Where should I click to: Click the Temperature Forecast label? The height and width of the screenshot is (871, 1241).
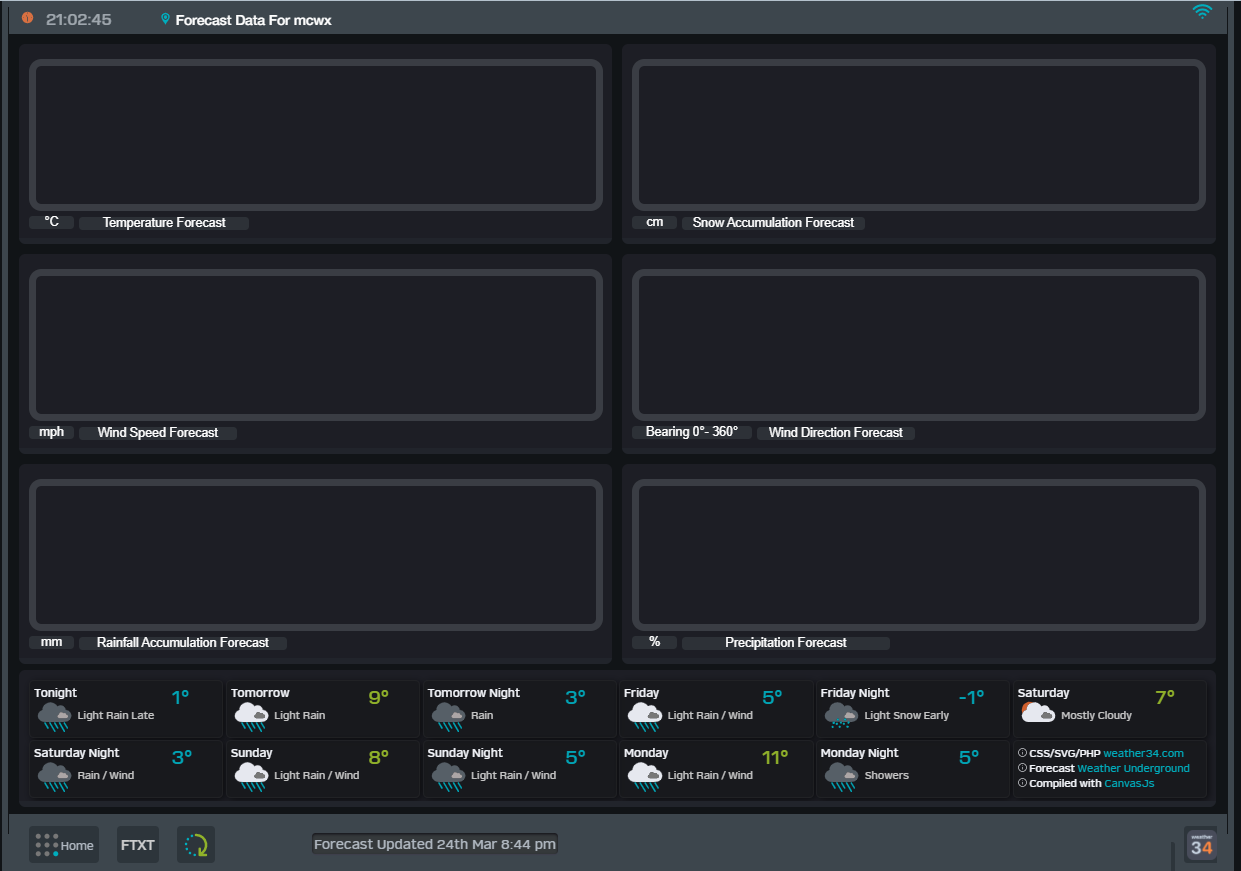[x=164, y=223]
